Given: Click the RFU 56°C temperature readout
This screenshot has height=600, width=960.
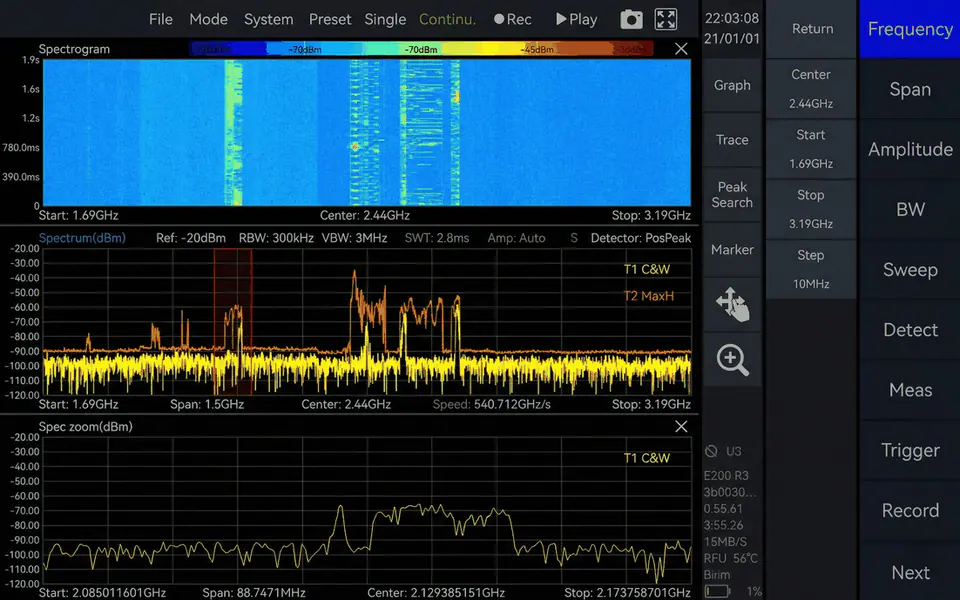Looking at the screenshot, I should 730,558.
